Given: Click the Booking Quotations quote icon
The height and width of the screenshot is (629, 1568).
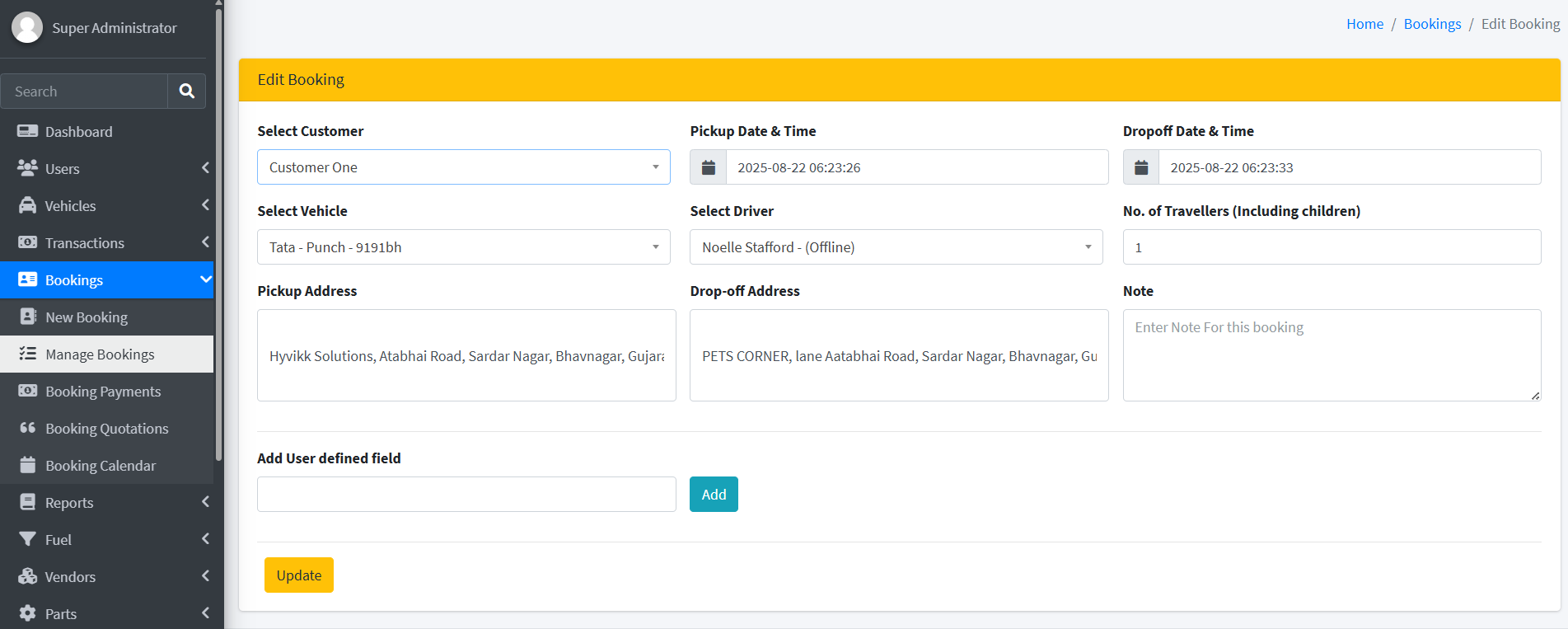Looking at the screenshot, I should (x=28, y=428).
